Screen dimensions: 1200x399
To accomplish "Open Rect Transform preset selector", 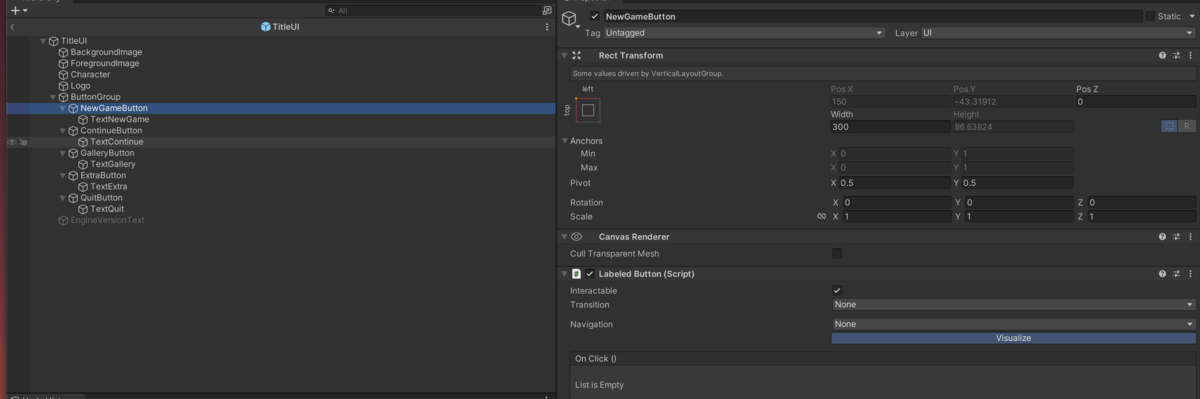I will click(x=1176, y=56).
